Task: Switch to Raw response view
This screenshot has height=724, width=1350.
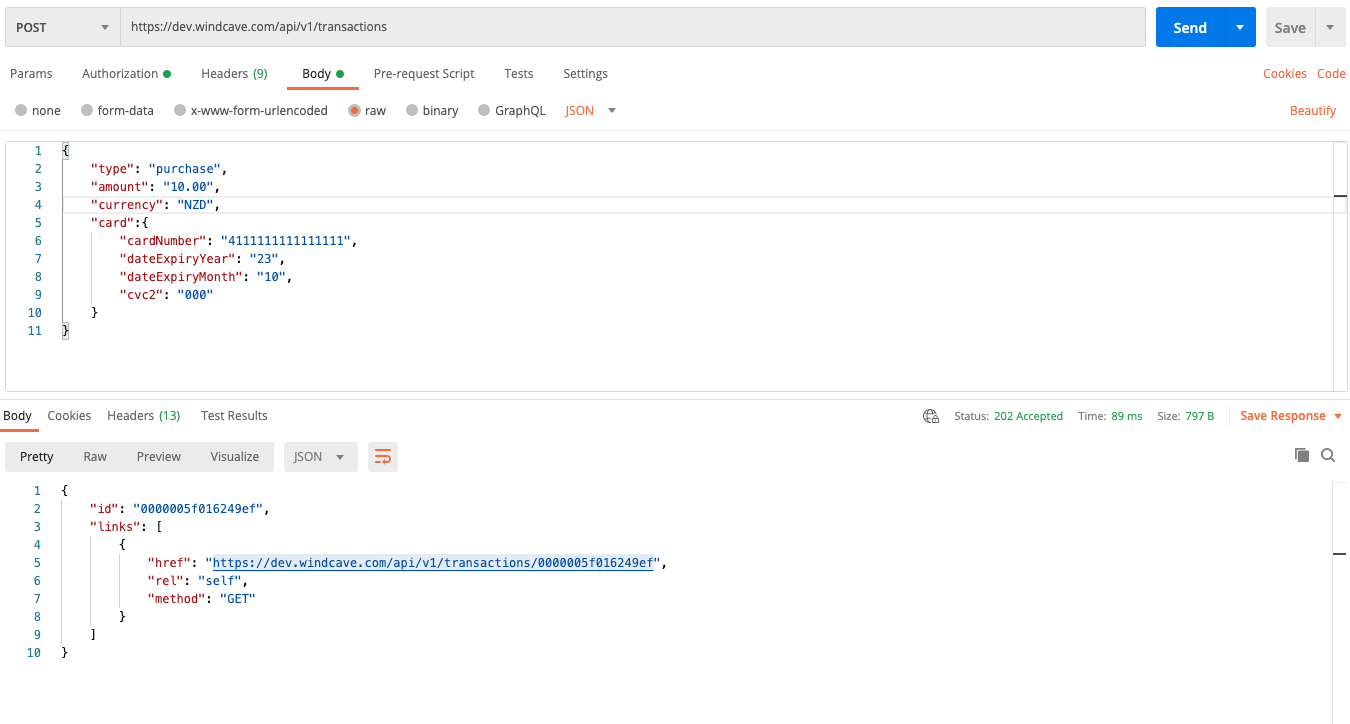Action: click(x=95, y=457)
